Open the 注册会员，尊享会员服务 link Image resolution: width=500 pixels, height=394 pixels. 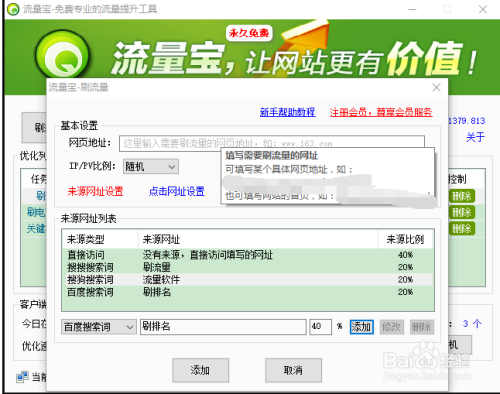[381, 112]
